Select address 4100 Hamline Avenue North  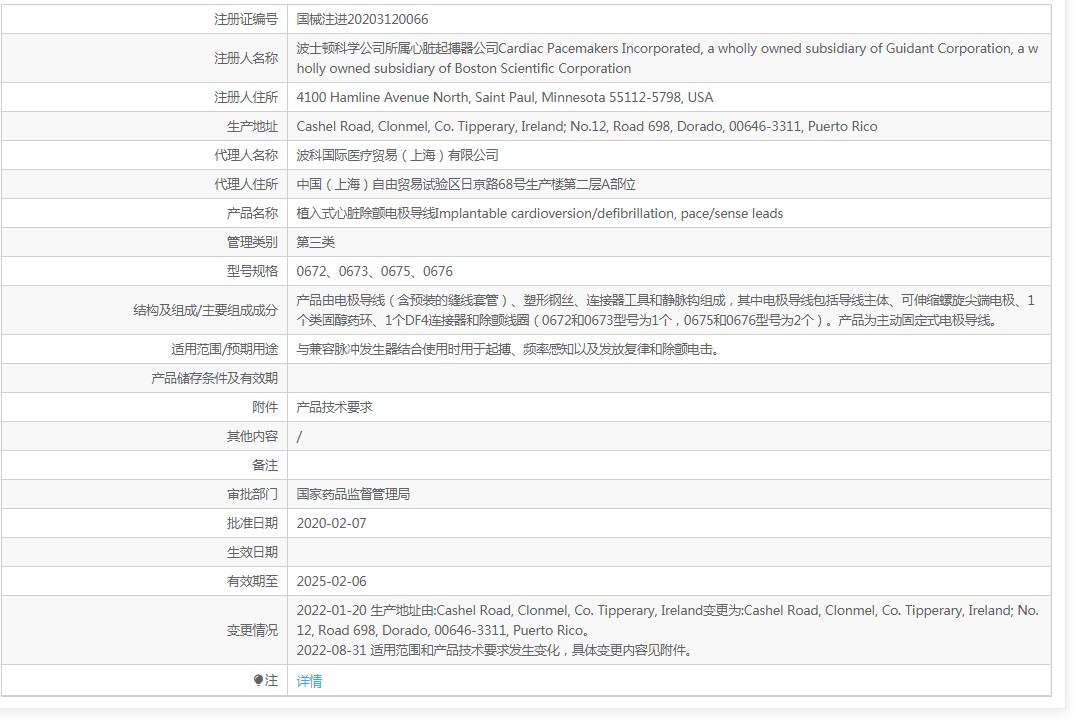click(x=505, y=98)
